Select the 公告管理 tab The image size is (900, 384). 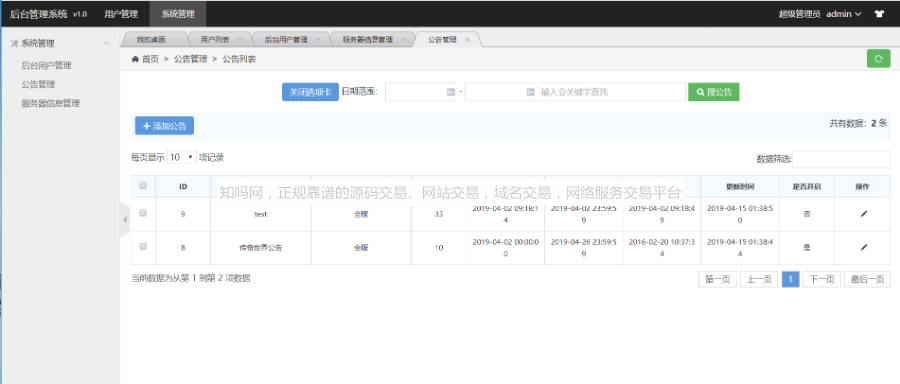(x=443, y=40)
